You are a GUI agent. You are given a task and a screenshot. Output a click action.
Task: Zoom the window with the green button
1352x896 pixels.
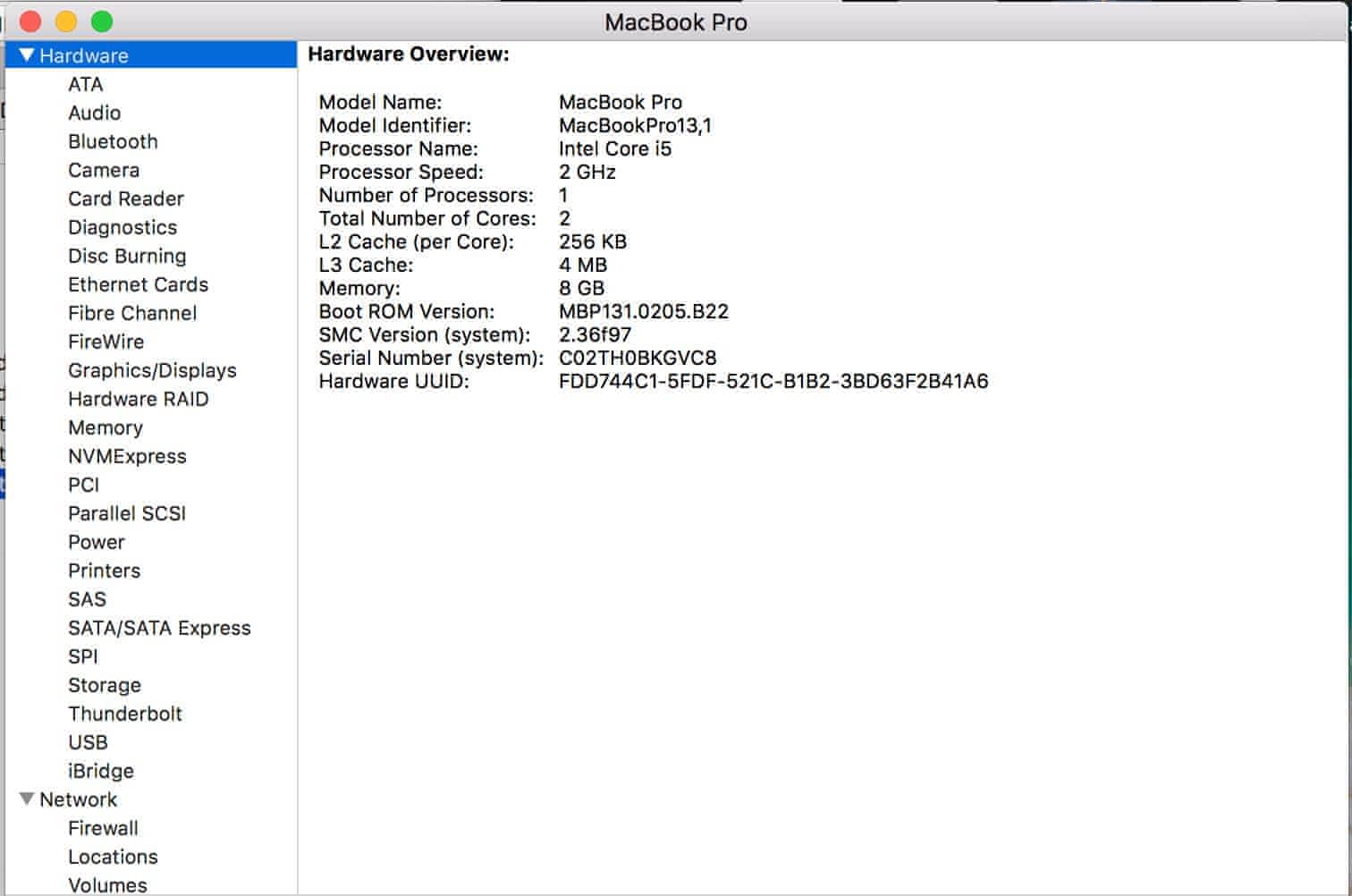pos(102,21)
